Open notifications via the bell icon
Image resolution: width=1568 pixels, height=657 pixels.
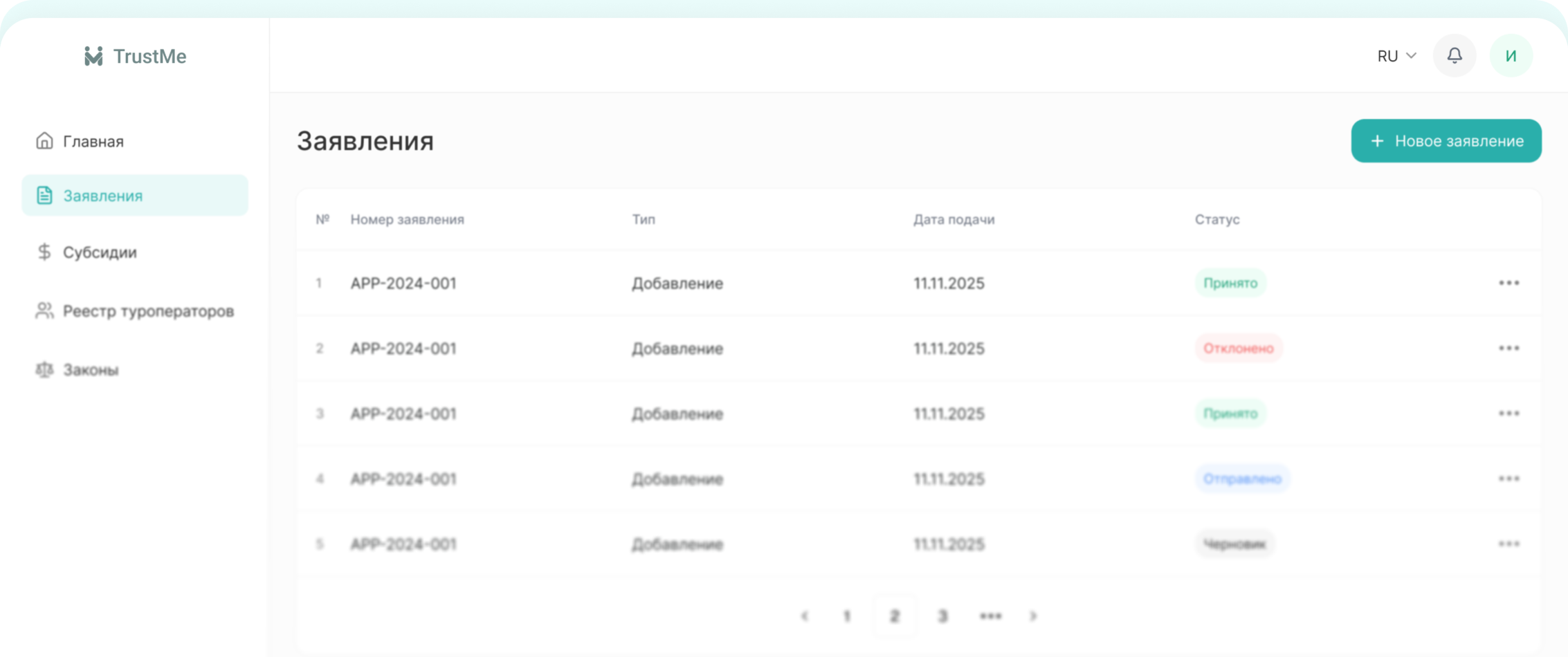1455,55
